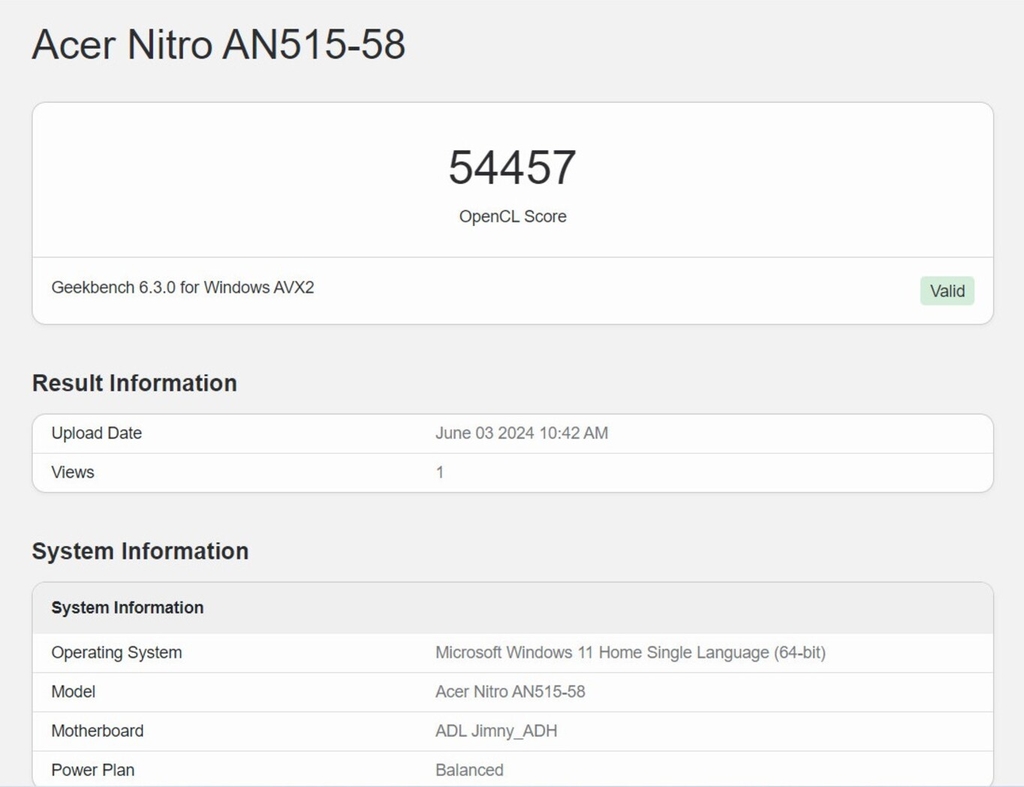Click the Geekbench 6.3.0 for Windows AVX2 text

182,287
